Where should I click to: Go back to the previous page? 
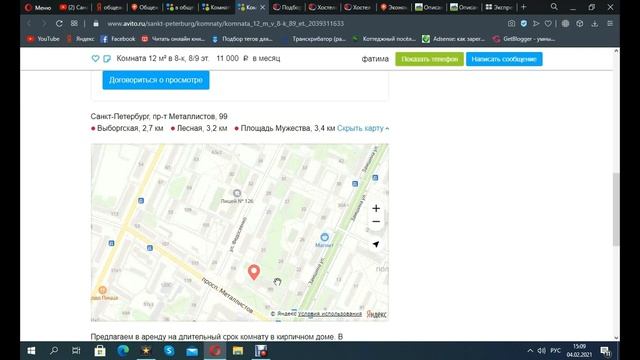pos(29,24)
